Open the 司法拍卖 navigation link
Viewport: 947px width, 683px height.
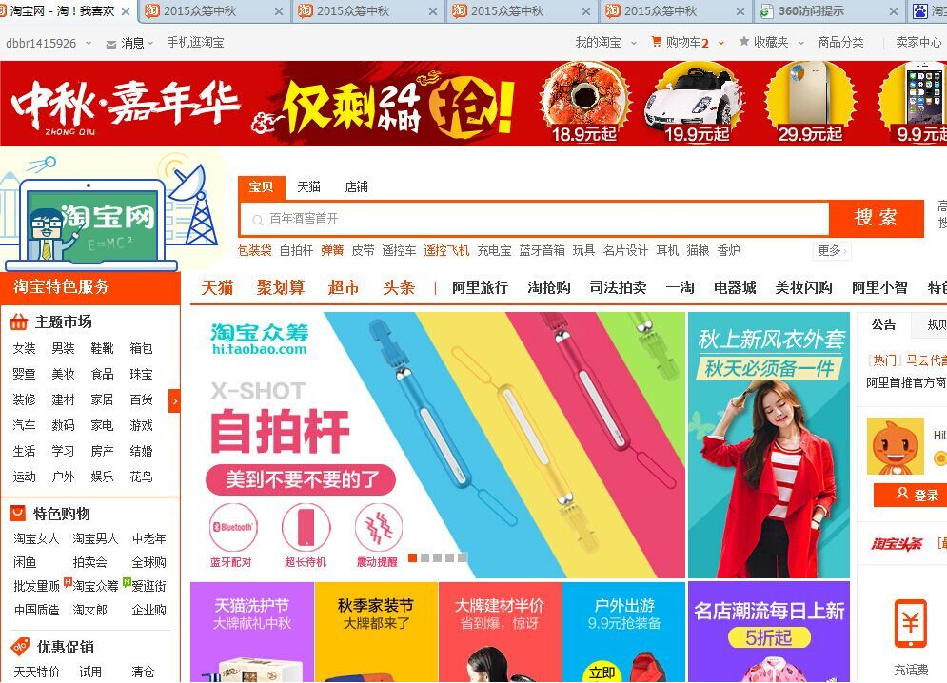(x=618, y=288)
